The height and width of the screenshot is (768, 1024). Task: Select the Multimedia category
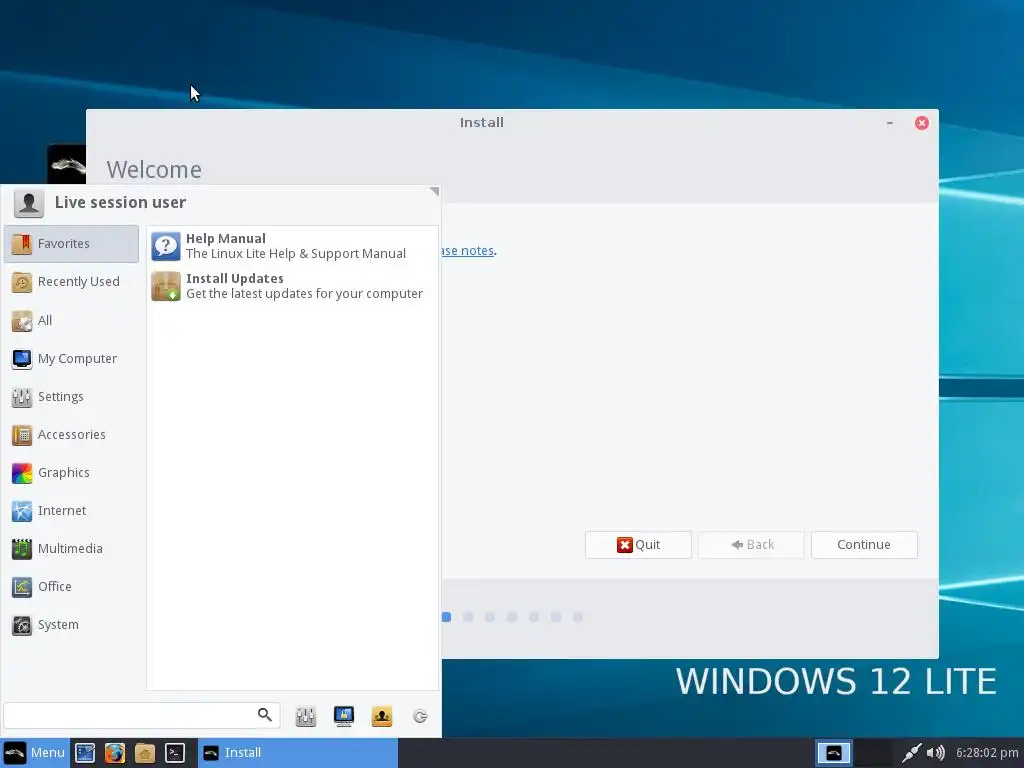[71, 549]
